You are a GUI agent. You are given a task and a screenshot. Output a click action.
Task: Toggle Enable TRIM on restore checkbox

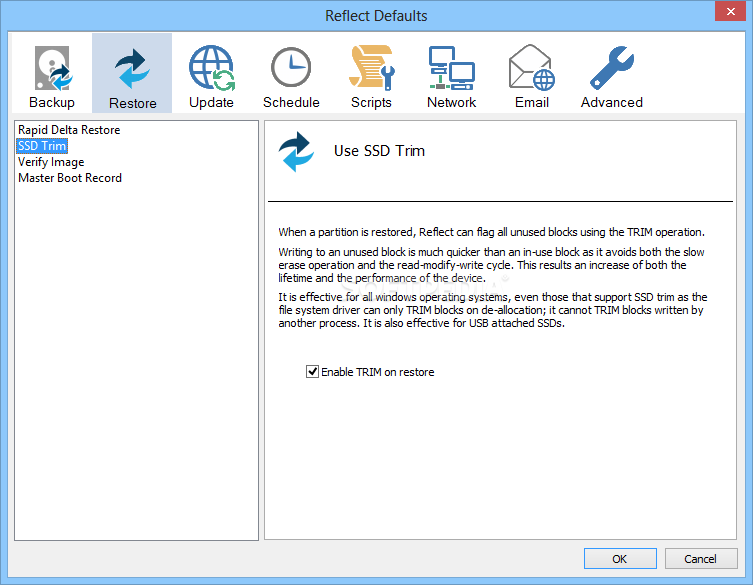click(312, 371)
